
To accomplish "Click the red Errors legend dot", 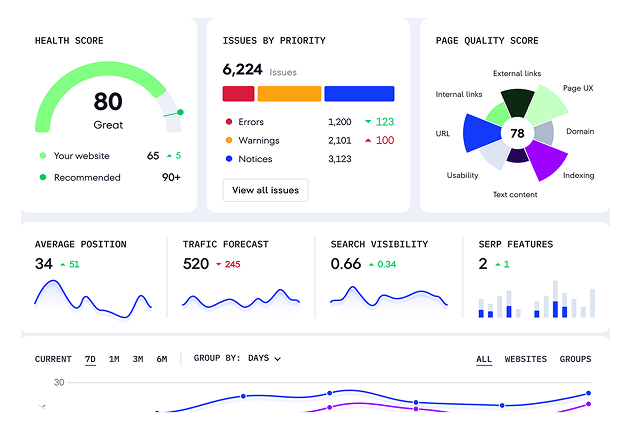I will (x=229, y=122).
